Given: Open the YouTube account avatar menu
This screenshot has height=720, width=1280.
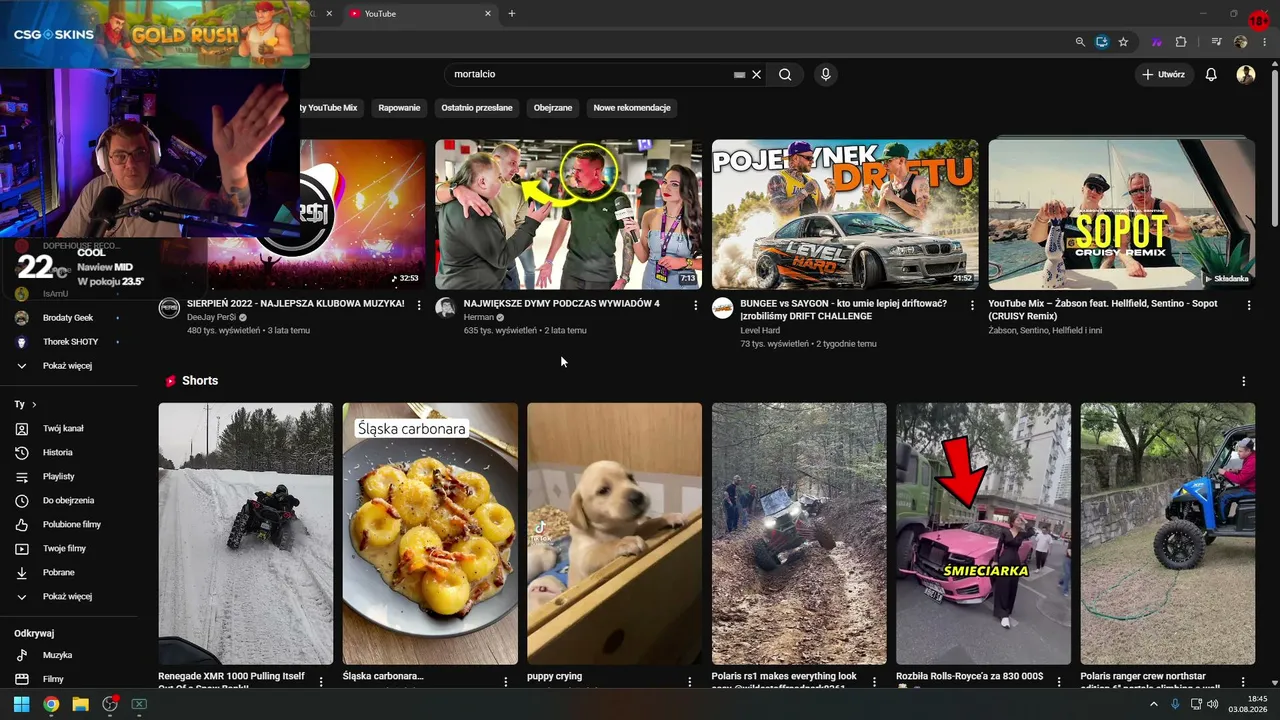Looking at the screenshot, I should [1246, 74].
